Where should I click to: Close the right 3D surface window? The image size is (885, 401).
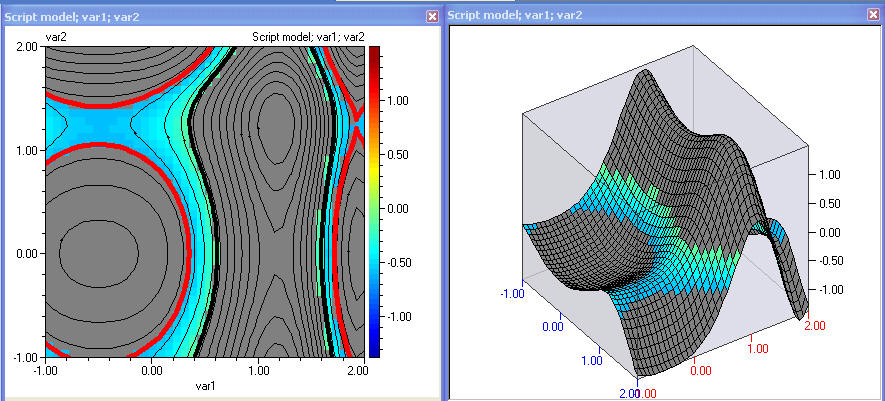point(875,15)
